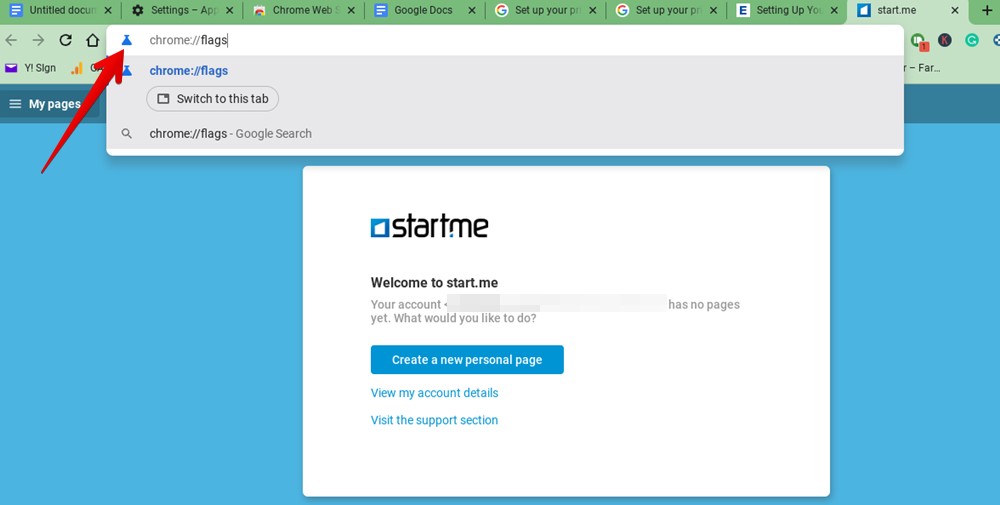Click the browser forward arrow
Image resolution: width=1000 pixels, height=505 pixels.
point(38,40)
